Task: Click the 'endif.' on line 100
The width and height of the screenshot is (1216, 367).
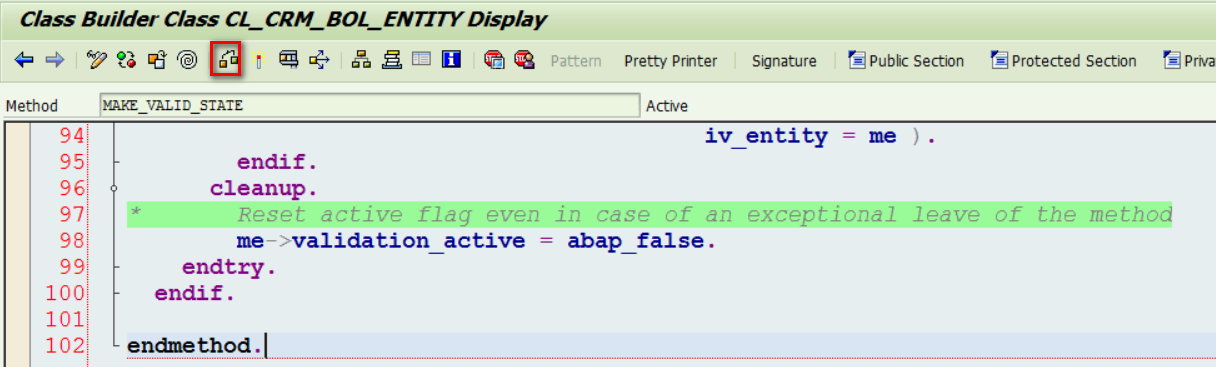Action: (194, 293)
